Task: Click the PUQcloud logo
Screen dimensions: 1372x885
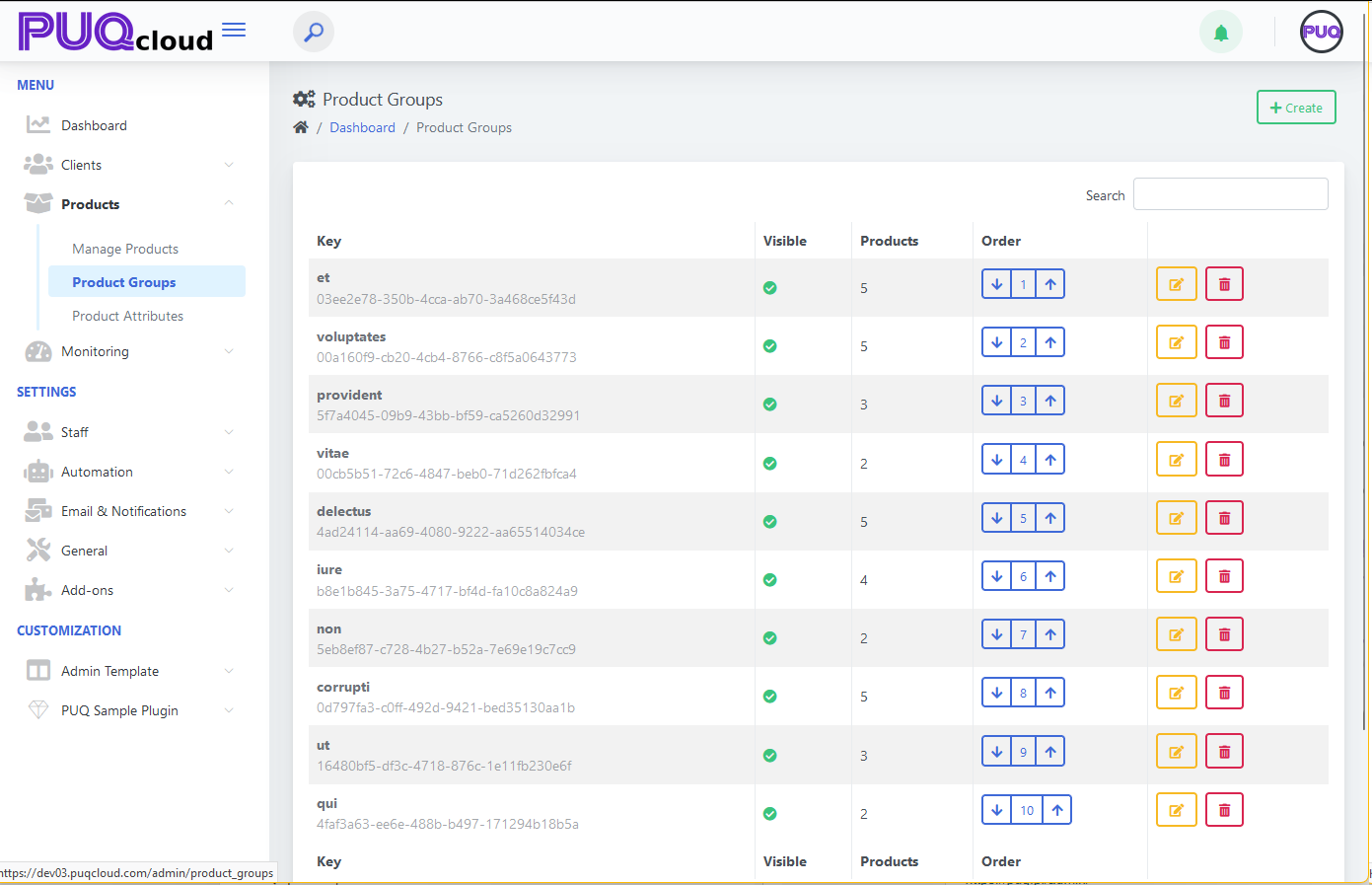Action: click(x=115, y=33)
